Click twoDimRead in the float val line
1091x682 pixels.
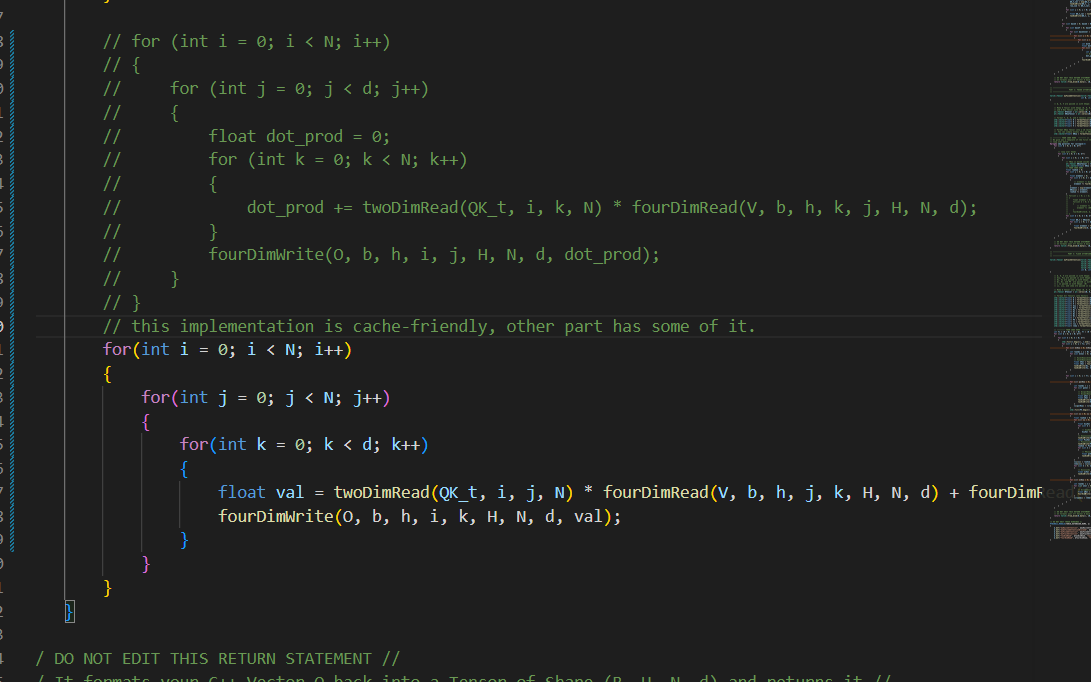[381, 493]
